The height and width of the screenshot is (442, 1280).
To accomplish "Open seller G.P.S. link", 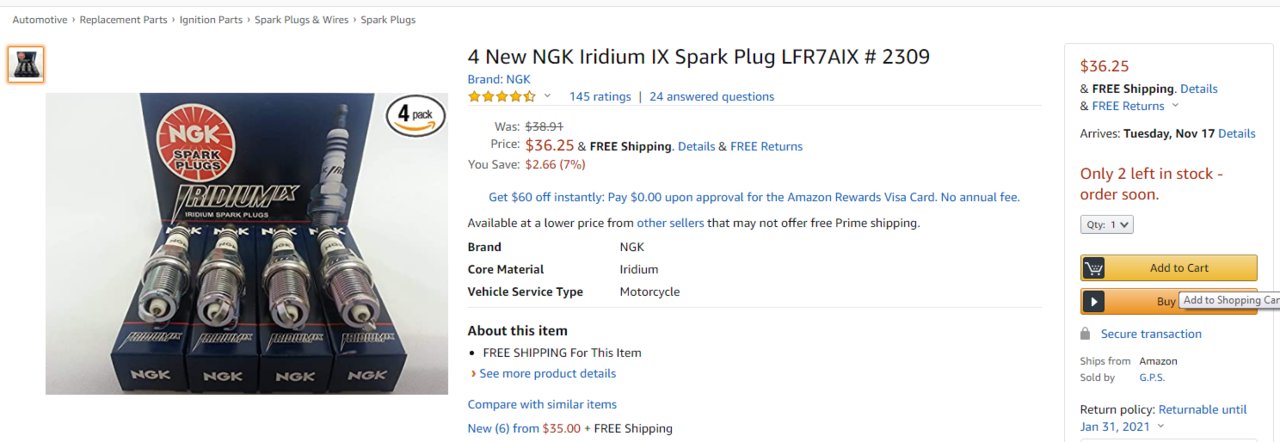I will [1152, 378].
